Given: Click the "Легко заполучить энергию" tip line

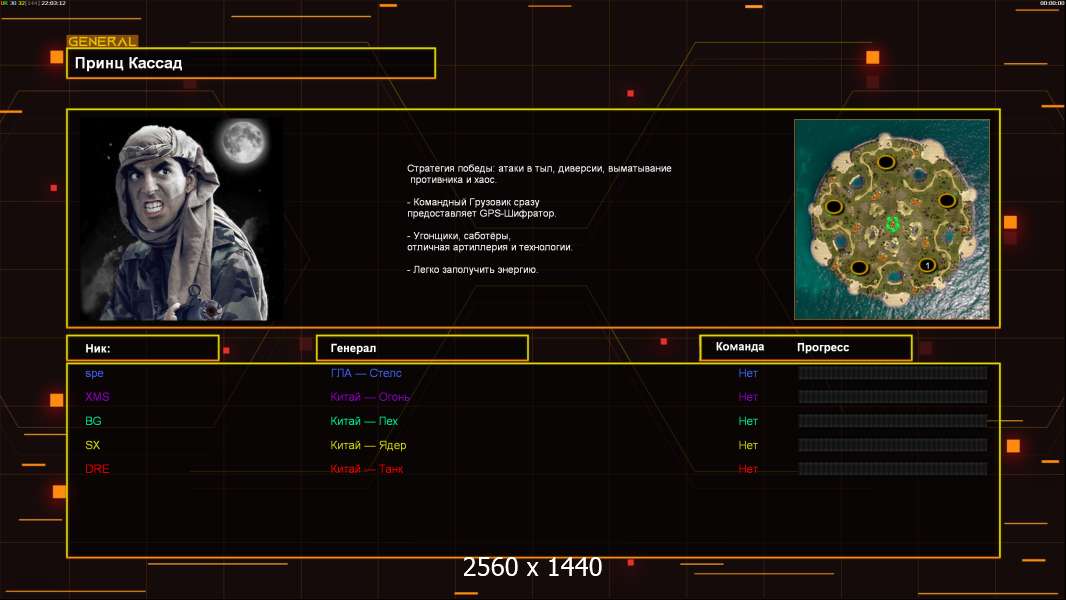Looking at the screenshot, I should click(x=472, y=270).
